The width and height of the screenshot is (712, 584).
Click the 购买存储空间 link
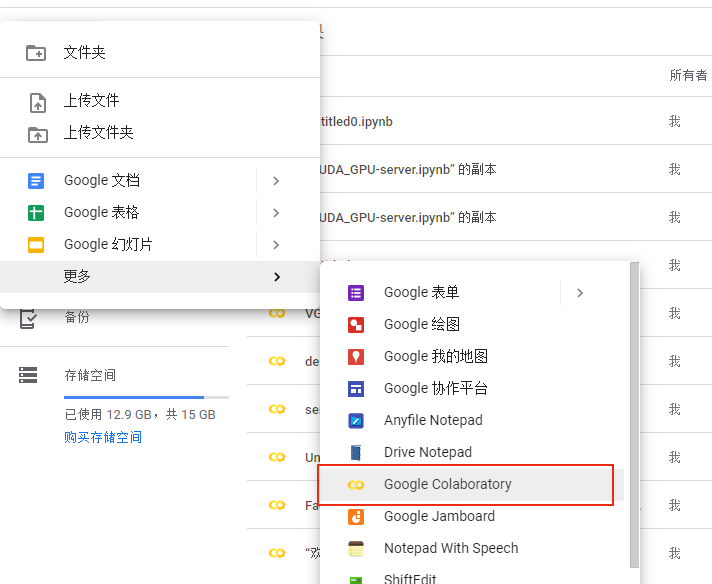point(103,437)
